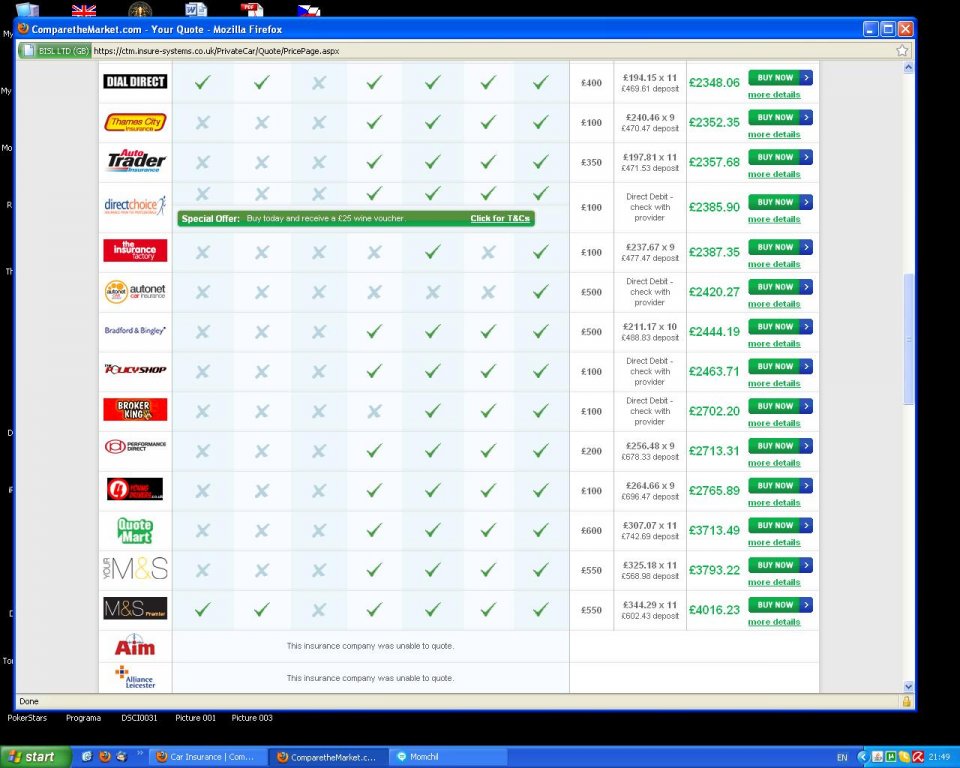Screen dimensions: 960x768
Task: Click Buy Now for Your M&S £3793.22
Action: click(780, 565)
